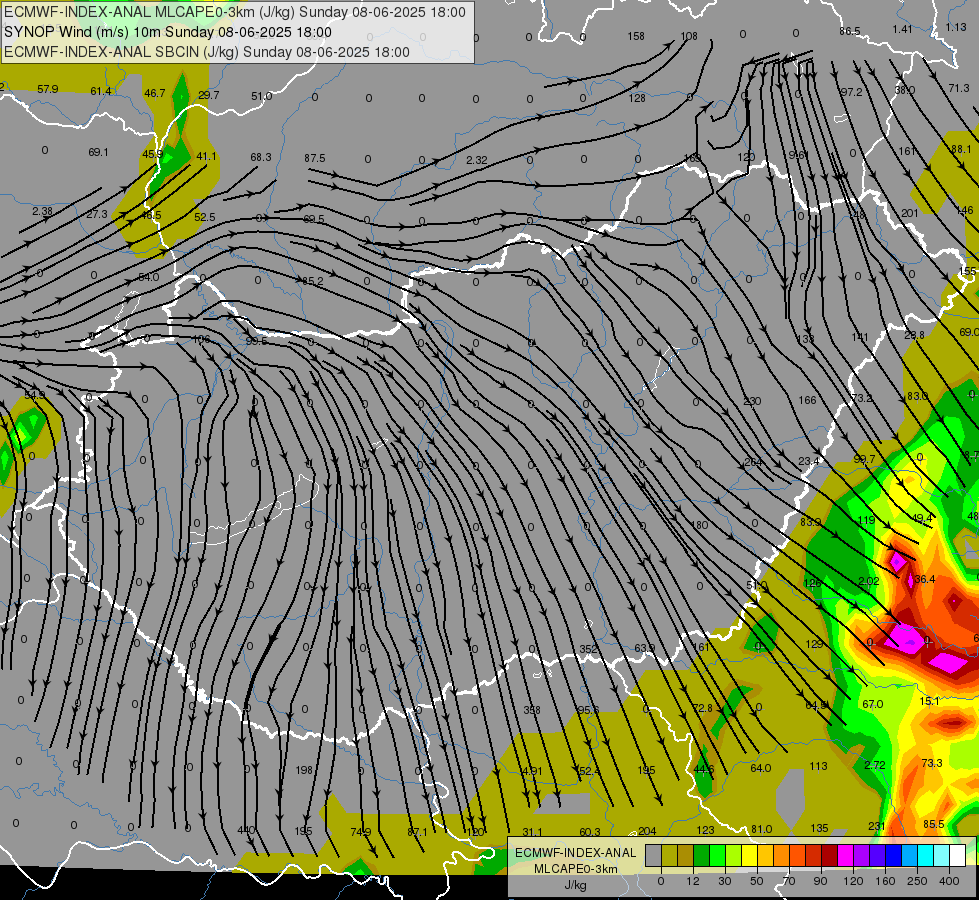Click the dark green legend swatch
979x900 pixels.
(x=702, y=856)
